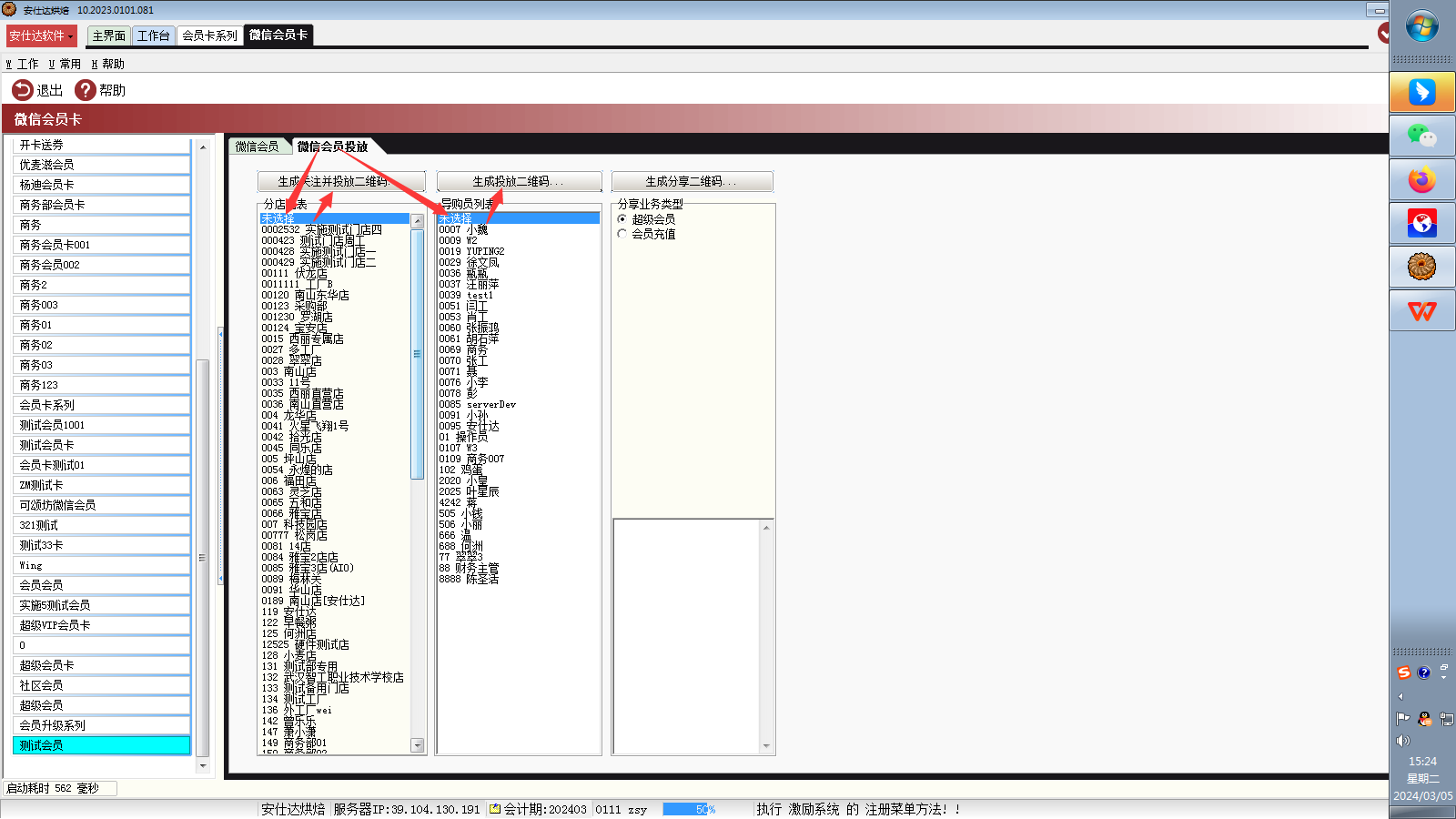
Task: Click the clock showing 15:24
Action: [1422, 762]
